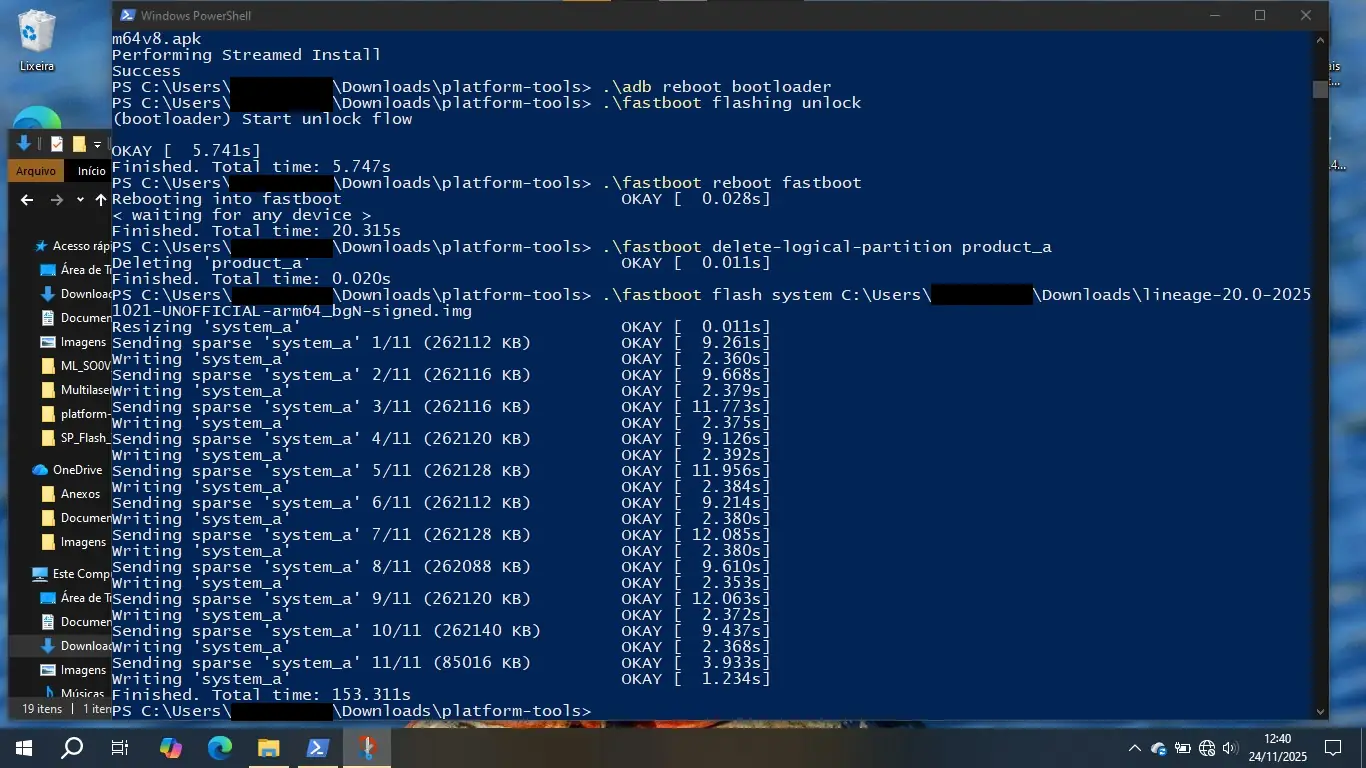Image resolution: width=1366 pixels, height=768 pixels.
Task: Open the notification center
Action: click(x=1332, y=747)
